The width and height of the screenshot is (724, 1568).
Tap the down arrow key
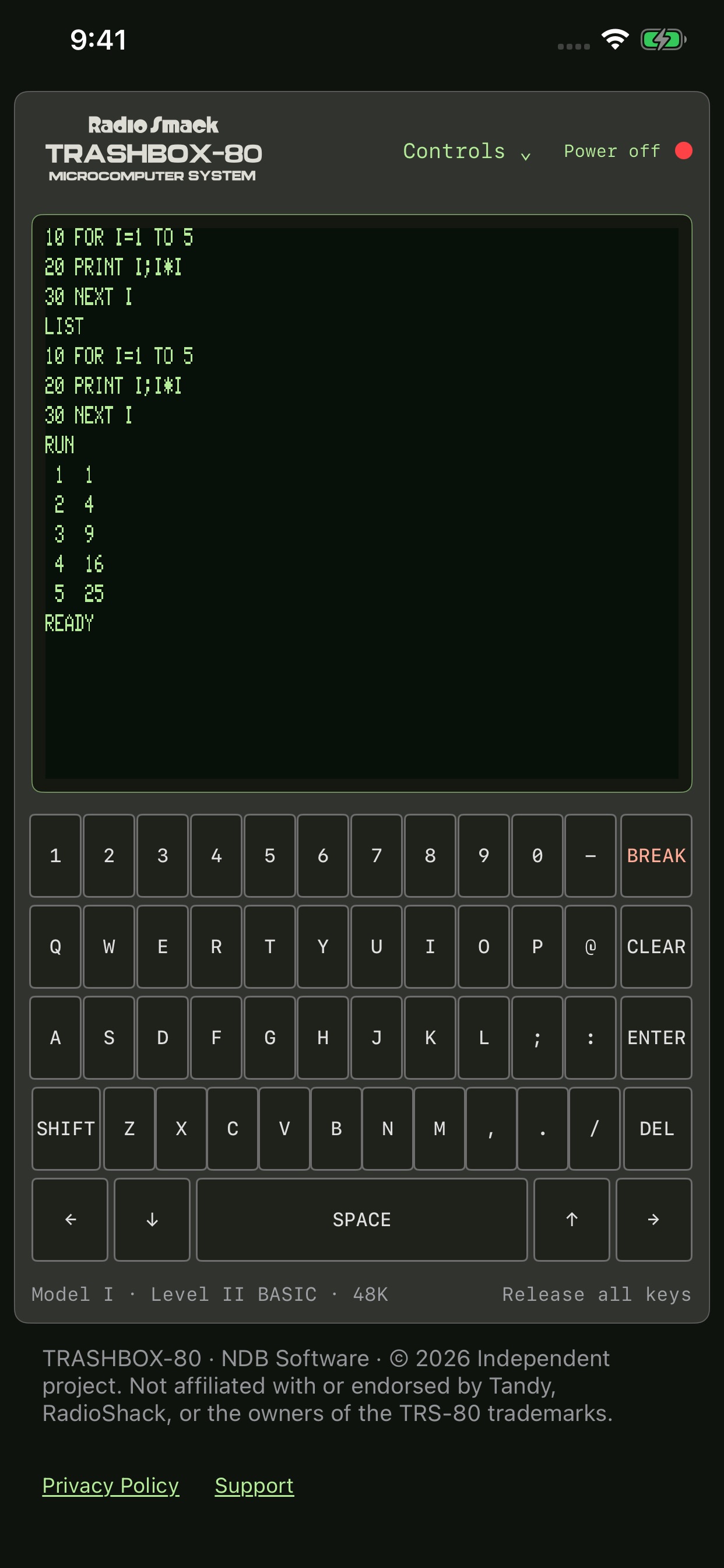[152, 1219]
